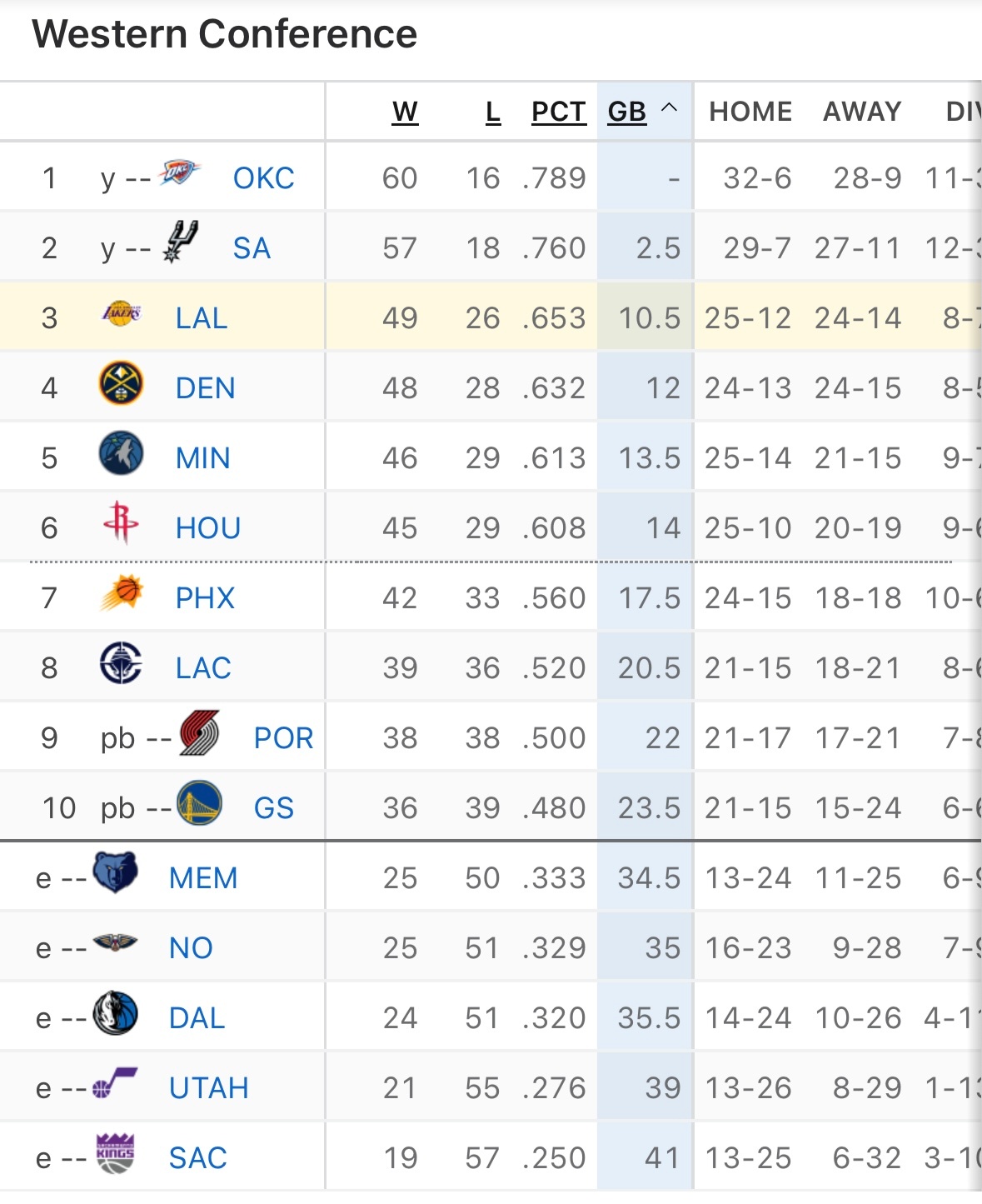Viewport: 982px width, 1204px height.
Task: Reverse sort order using the GB caret arrow
Action: tap(669, 108)
